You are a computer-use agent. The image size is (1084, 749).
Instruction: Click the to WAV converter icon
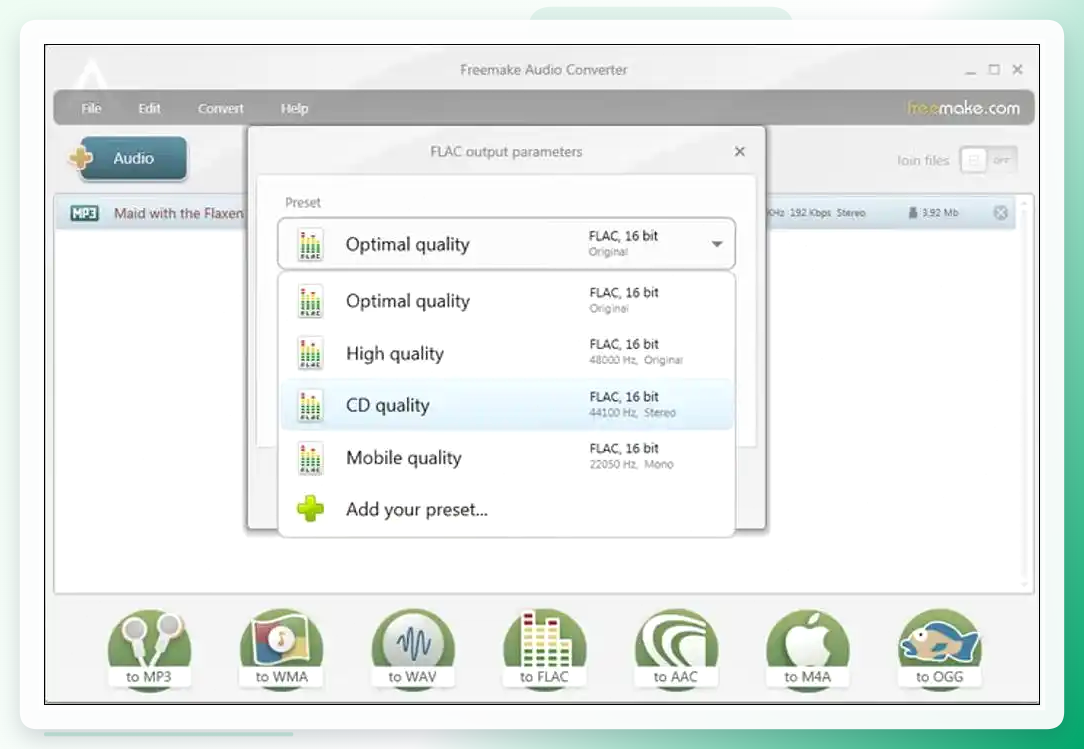(413, 649)
